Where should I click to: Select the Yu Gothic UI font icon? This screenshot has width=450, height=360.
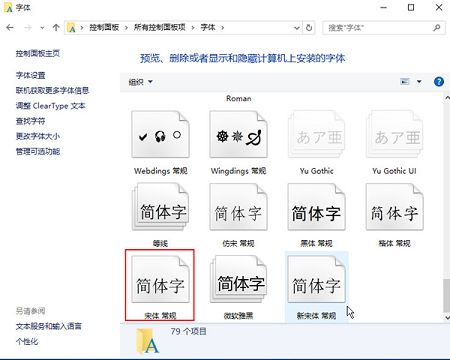point(394,135)
